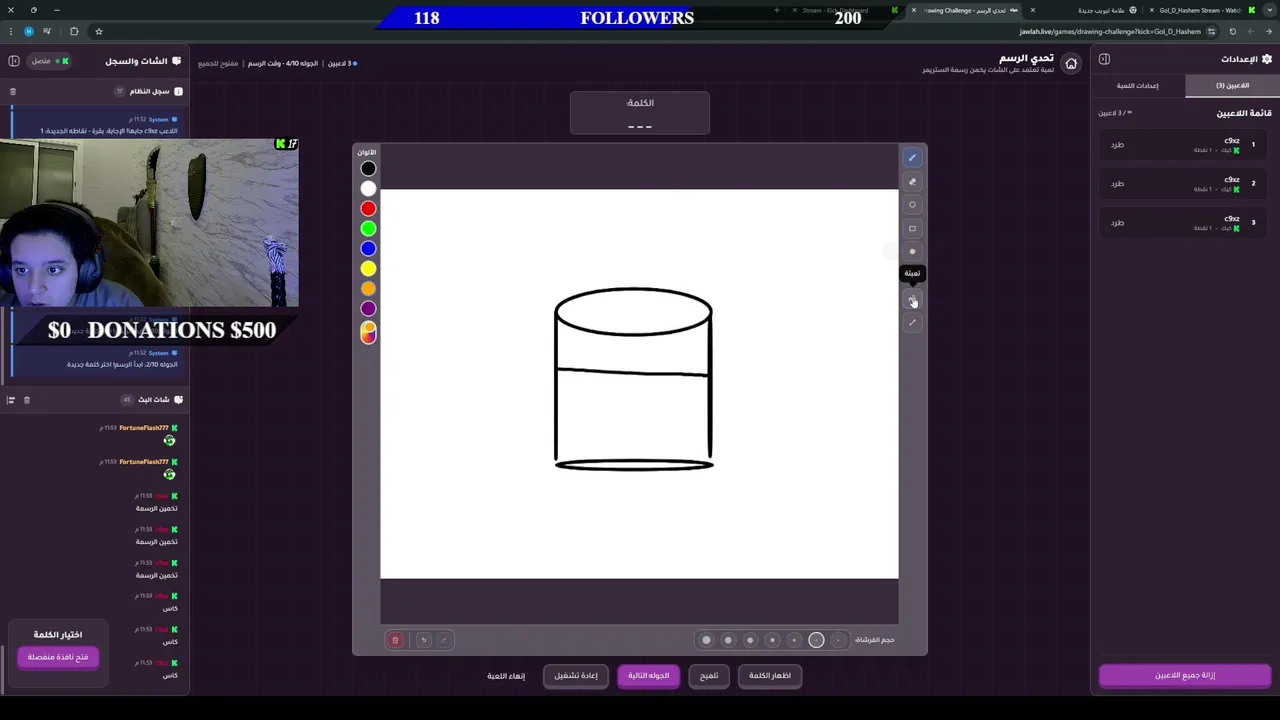Pick the orange color
The image size is (1280, 720).
point(368,289)
